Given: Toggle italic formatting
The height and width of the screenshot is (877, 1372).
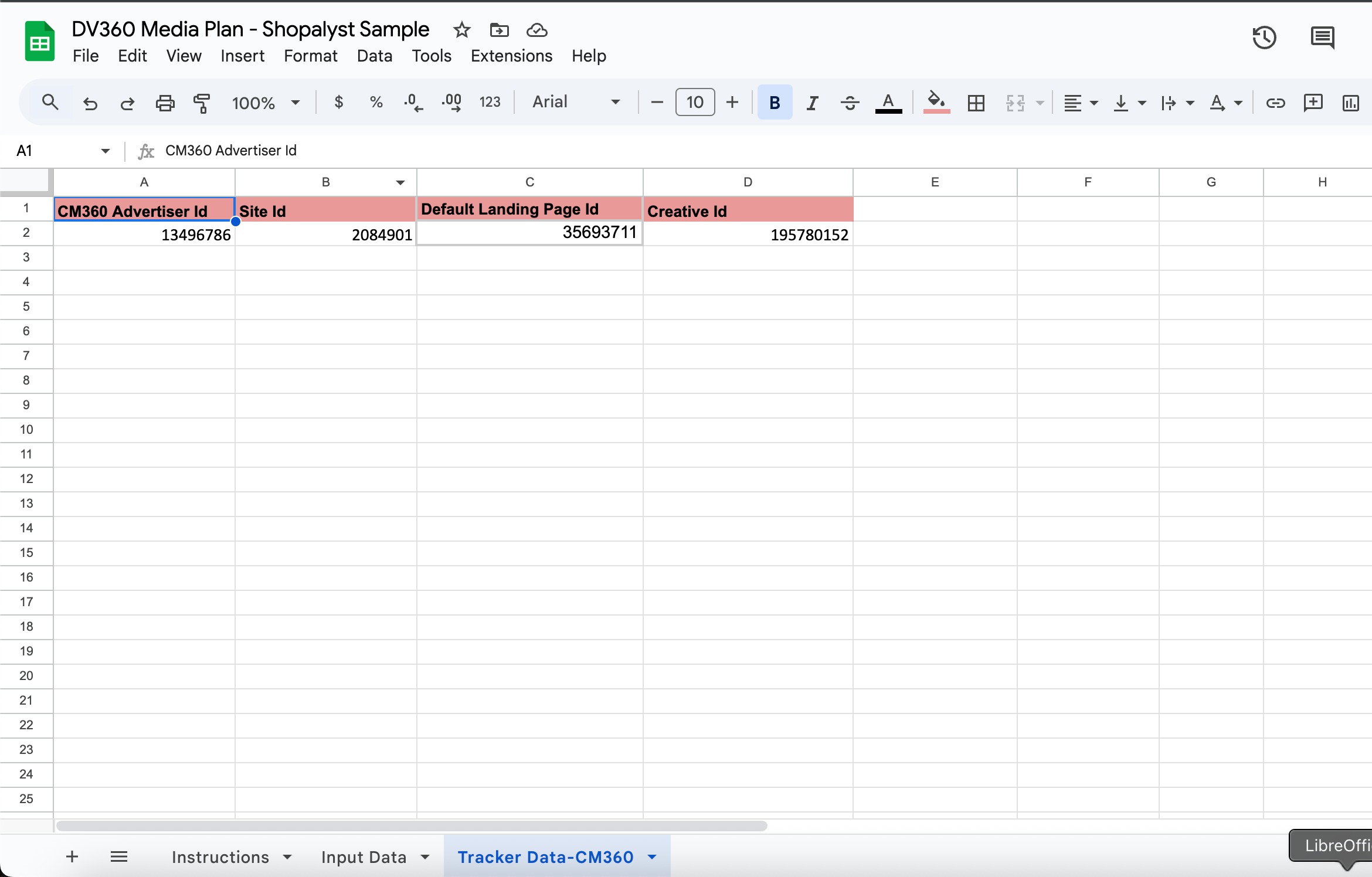Looking at the screenshot, I should click(812, 103).
